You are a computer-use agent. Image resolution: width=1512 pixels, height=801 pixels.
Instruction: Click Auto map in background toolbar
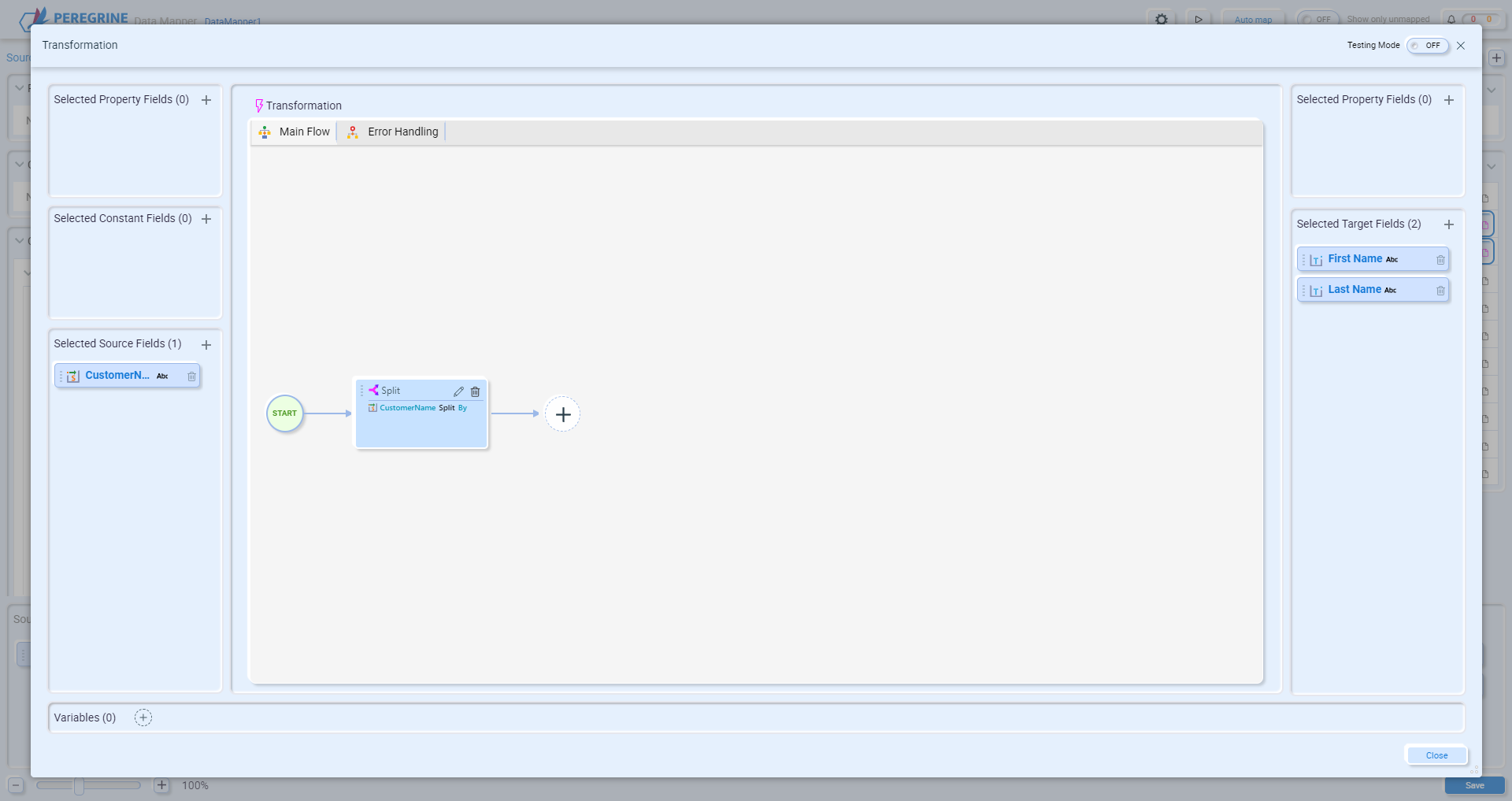(x=1253, y=20)
